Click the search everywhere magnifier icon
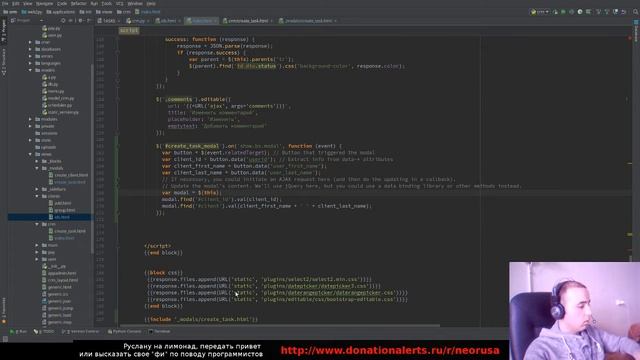Screen dimensions: 640x360 tap(635, 12)
